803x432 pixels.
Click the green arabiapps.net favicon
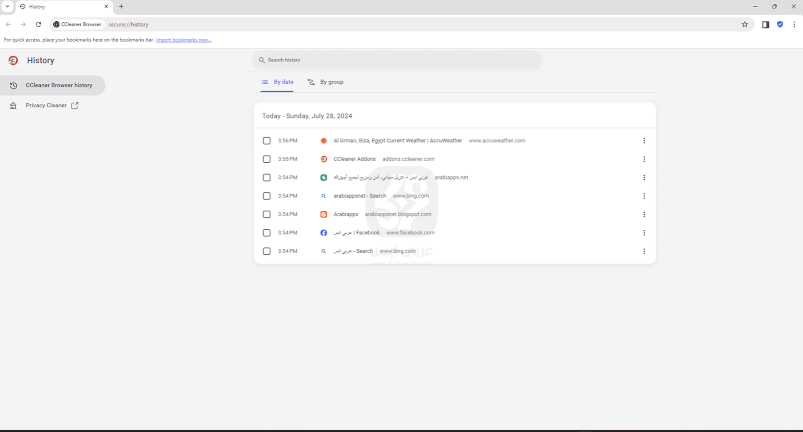pos(324,178)
